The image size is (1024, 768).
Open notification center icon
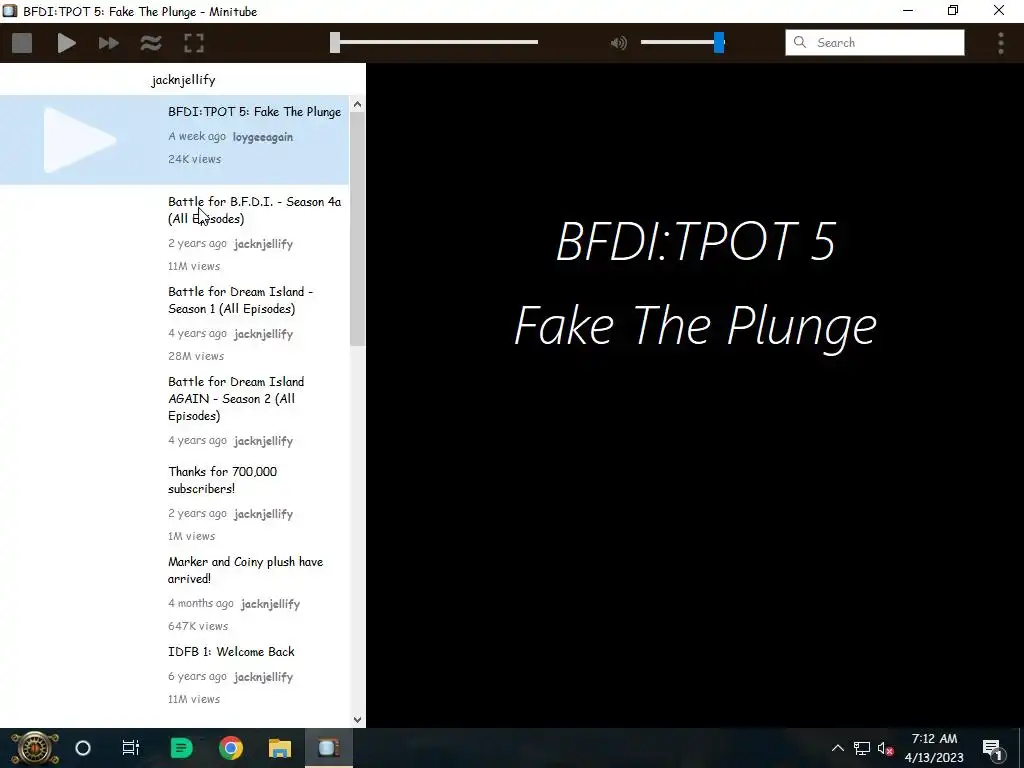click(993, 748)
